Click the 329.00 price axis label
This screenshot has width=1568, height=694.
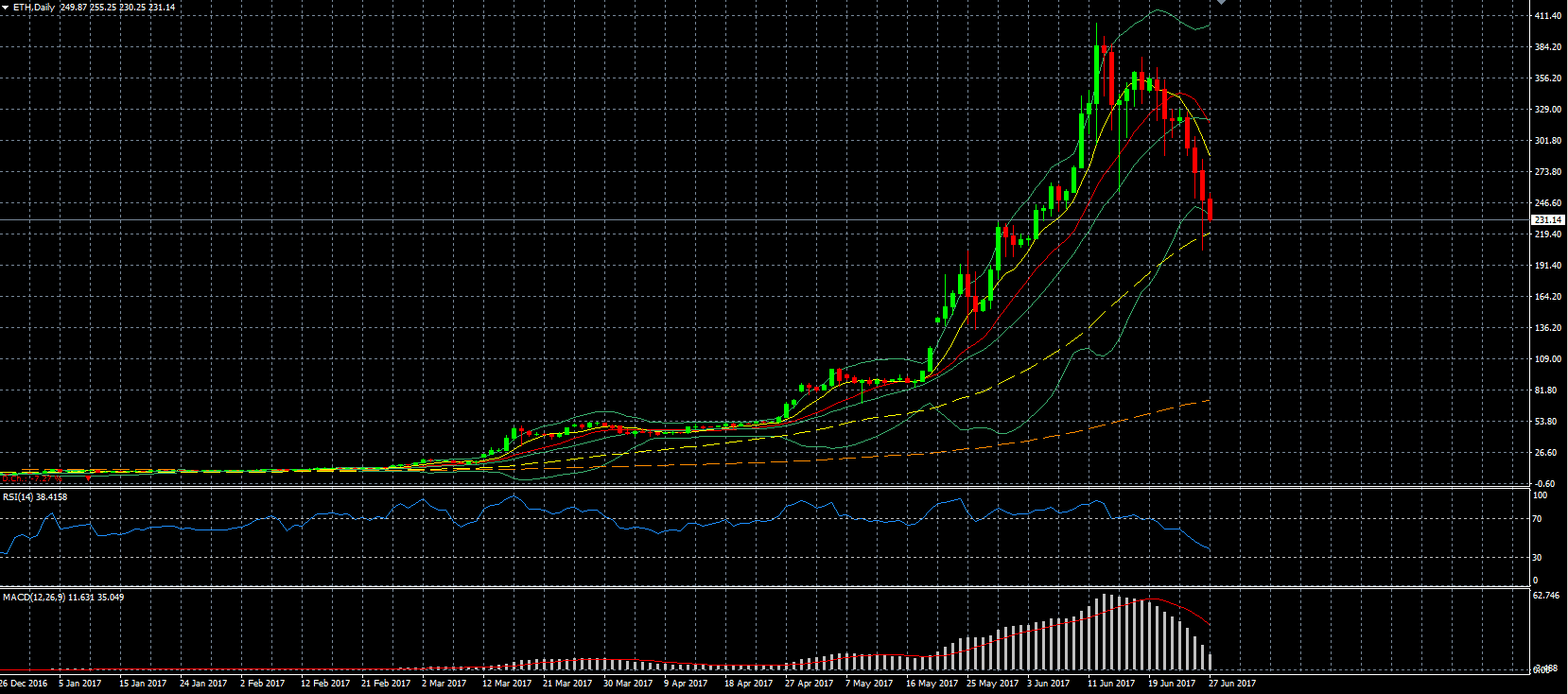click(1548, 110)
